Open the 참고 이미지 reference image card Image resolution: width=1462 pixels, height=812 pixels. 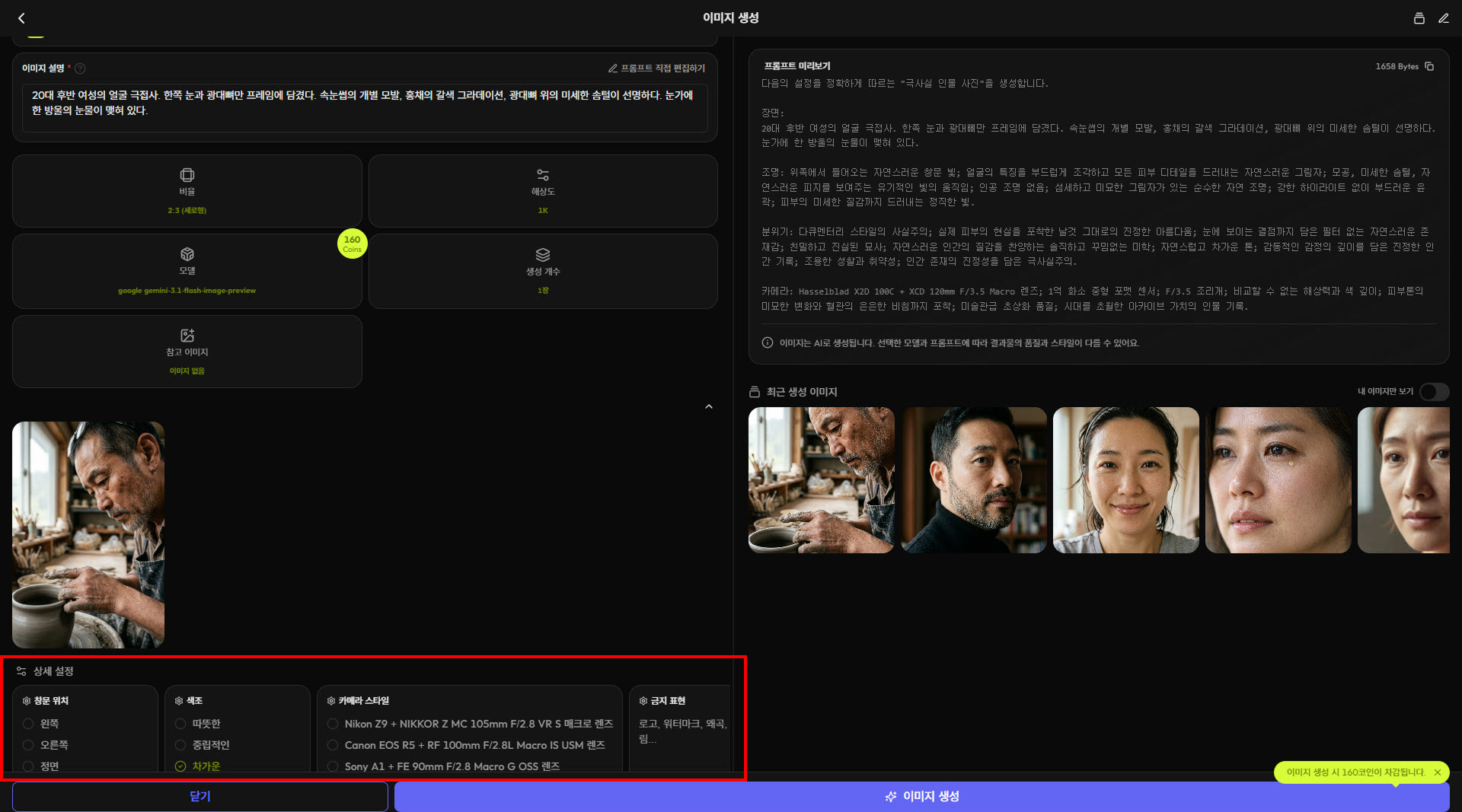187,352
